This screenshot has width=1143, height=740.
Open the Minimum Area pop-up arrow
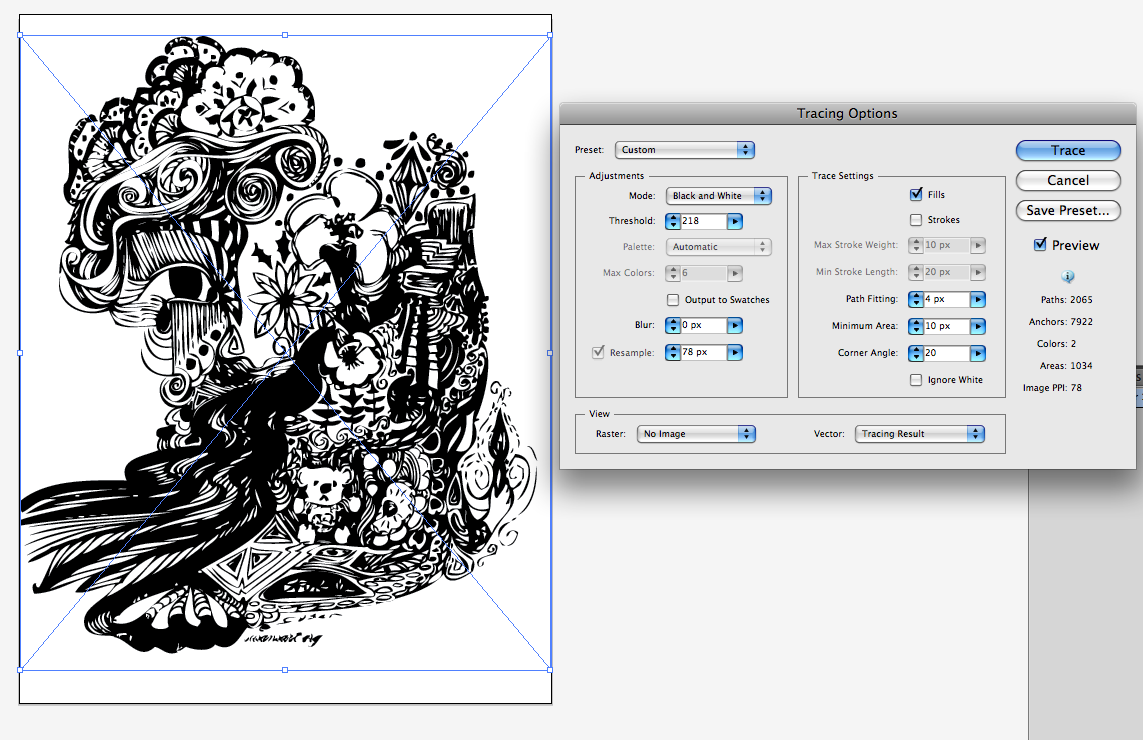tap(977, 325)
